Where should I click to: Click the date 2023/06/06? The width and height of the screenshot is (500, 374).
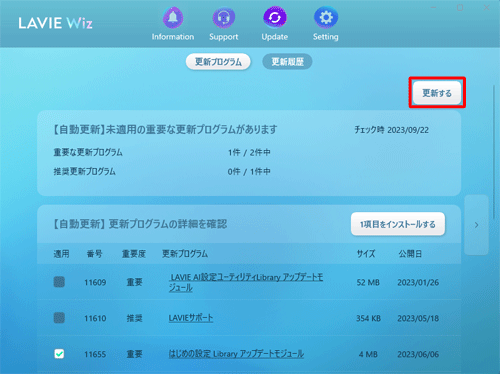[x=418, y=354]
